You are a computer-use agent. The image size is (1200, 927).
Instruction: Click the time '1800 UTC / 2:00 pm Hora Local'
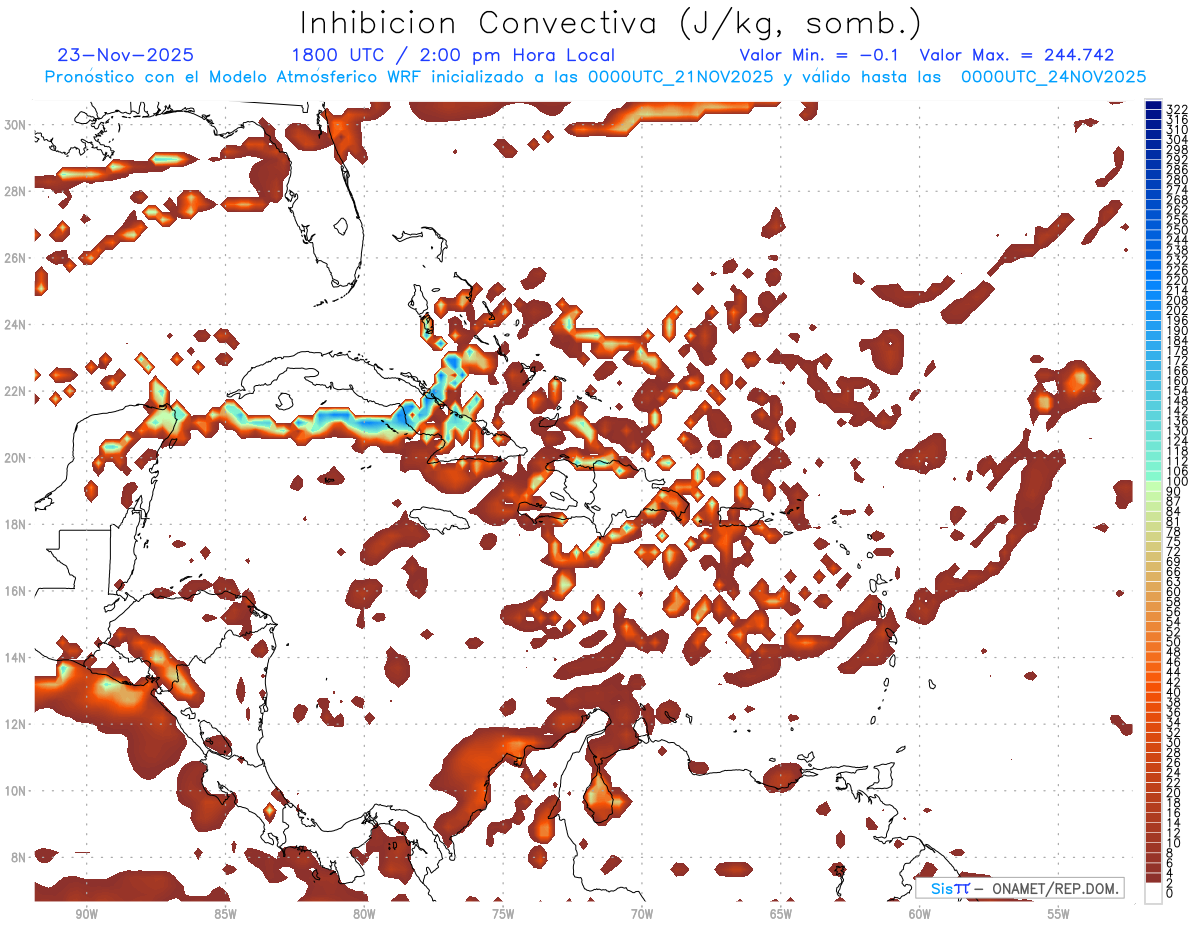[453, 56]
